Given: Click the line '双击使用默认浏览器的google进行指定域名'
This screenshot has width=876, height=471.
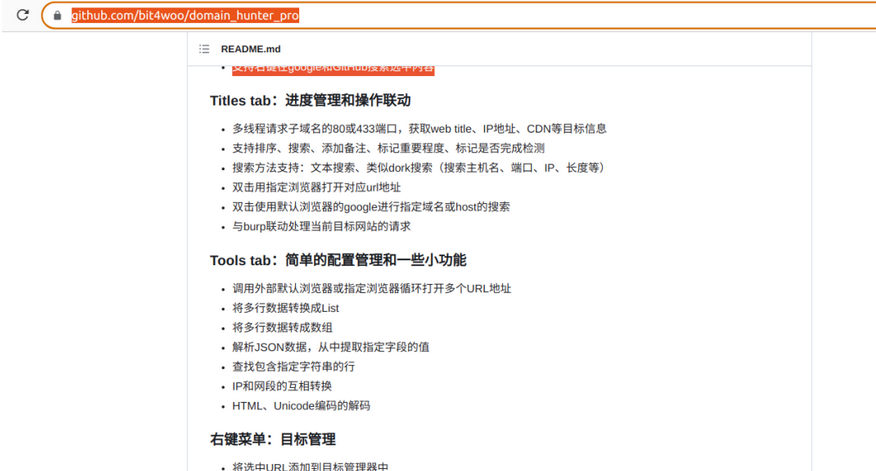Looking at the screenshot, I should [371, 207].
